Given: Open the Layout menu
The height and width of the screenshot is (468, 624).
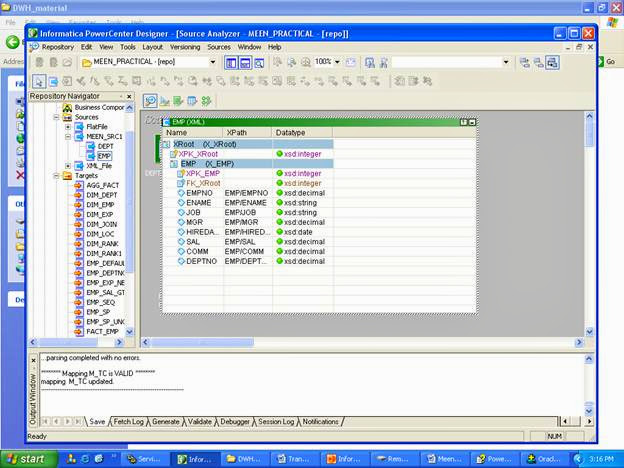Looking at the screenshot, I should tap(152, 47).
